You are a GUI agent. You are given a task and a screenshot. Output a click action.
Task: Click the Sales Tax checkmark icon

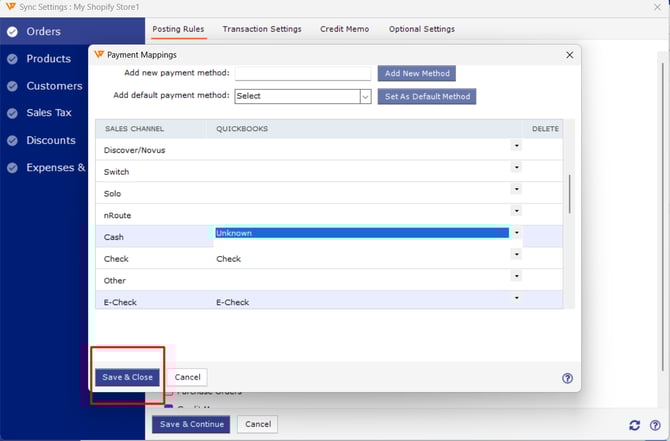coord(12,113)
